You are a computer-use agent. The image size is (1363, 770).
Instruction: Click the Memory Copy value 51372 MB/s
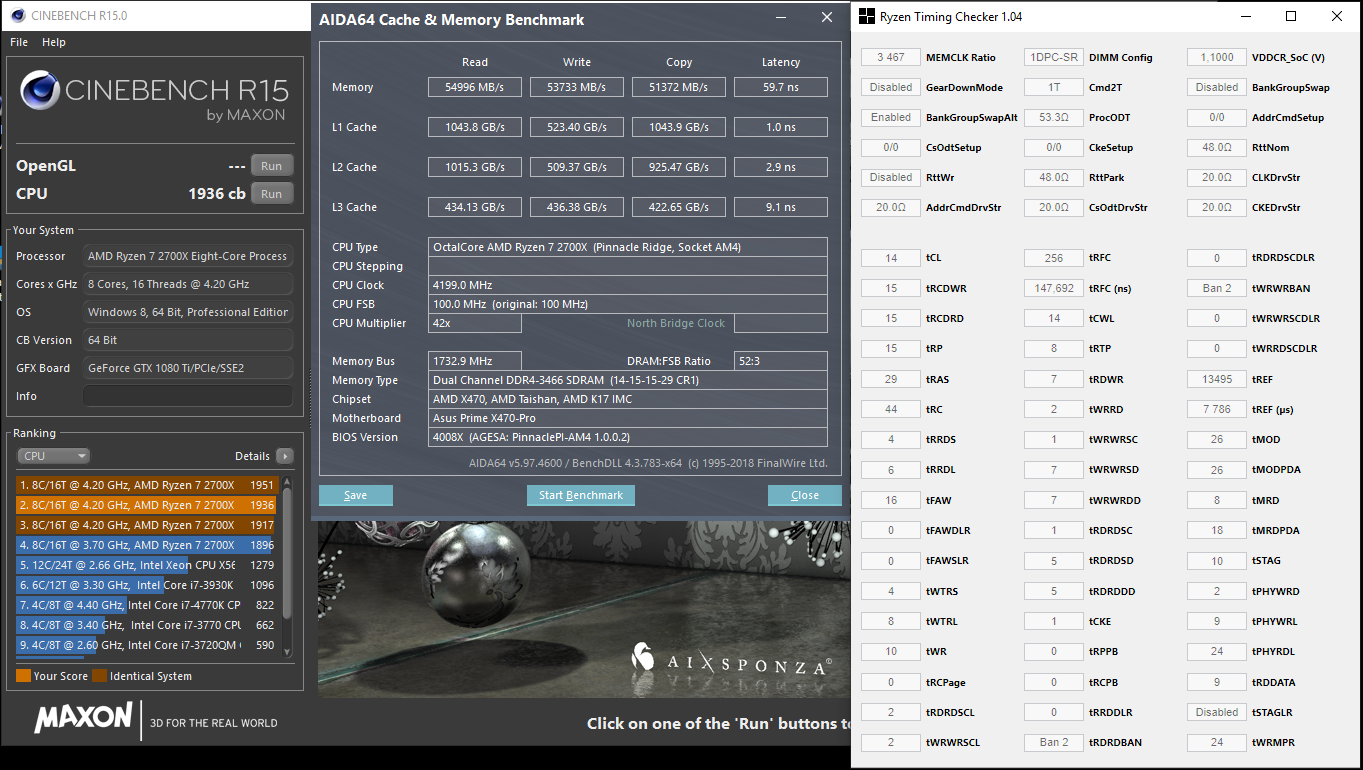[679, 87]
